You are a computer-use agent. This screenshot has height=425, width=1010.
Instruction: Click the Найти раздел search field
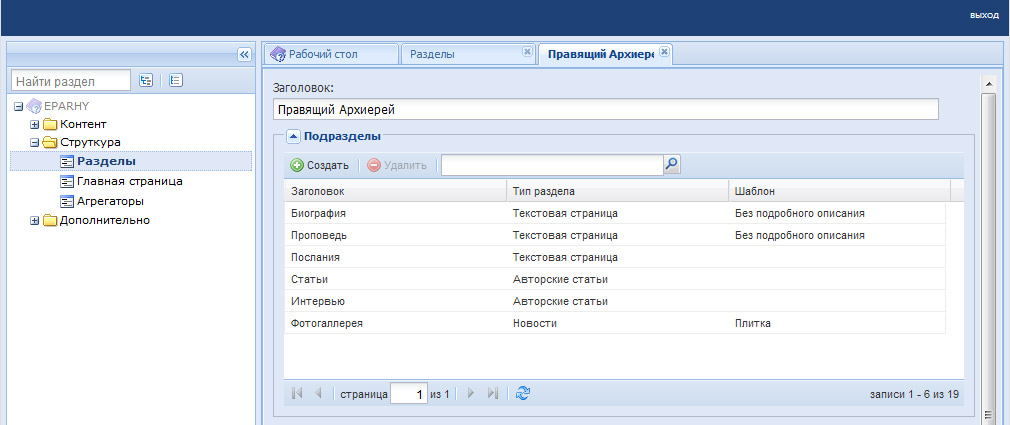coord(71,81)
